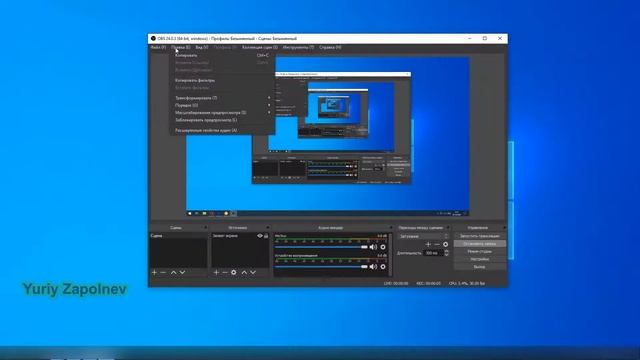Image resolution: width=640 pixels, height=360 pixels.
Task: Expand the Preview Scaling submenu arrow
Action: (269, 113)
